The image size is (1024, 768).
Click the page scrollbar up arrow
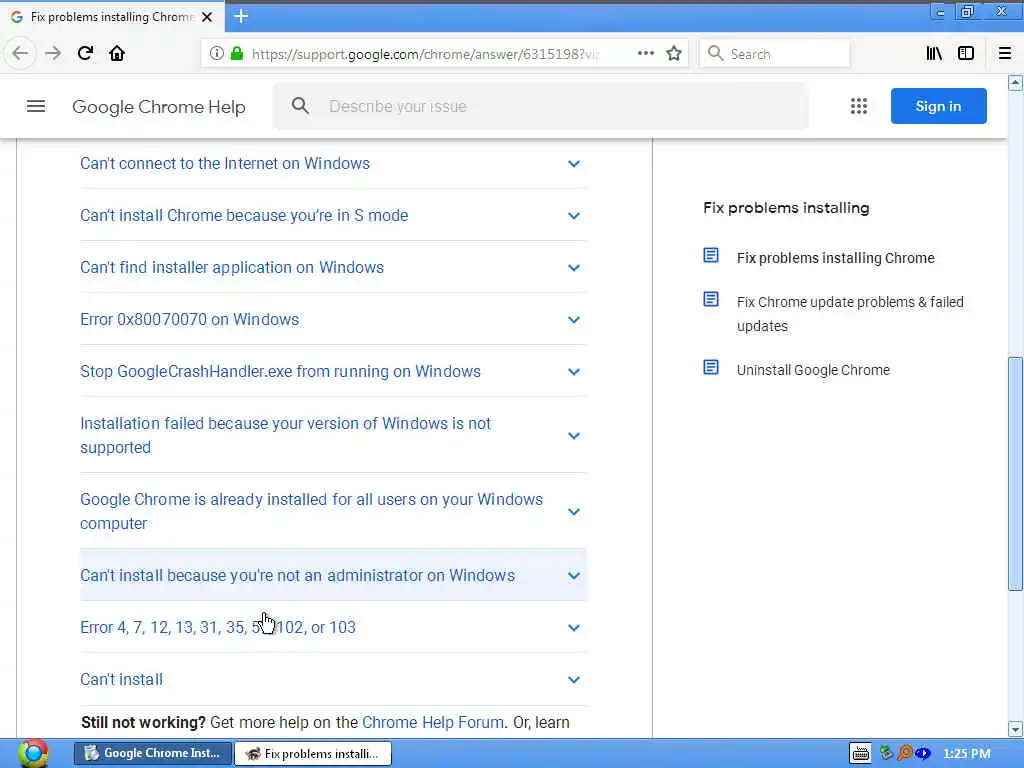point(1015,83)
